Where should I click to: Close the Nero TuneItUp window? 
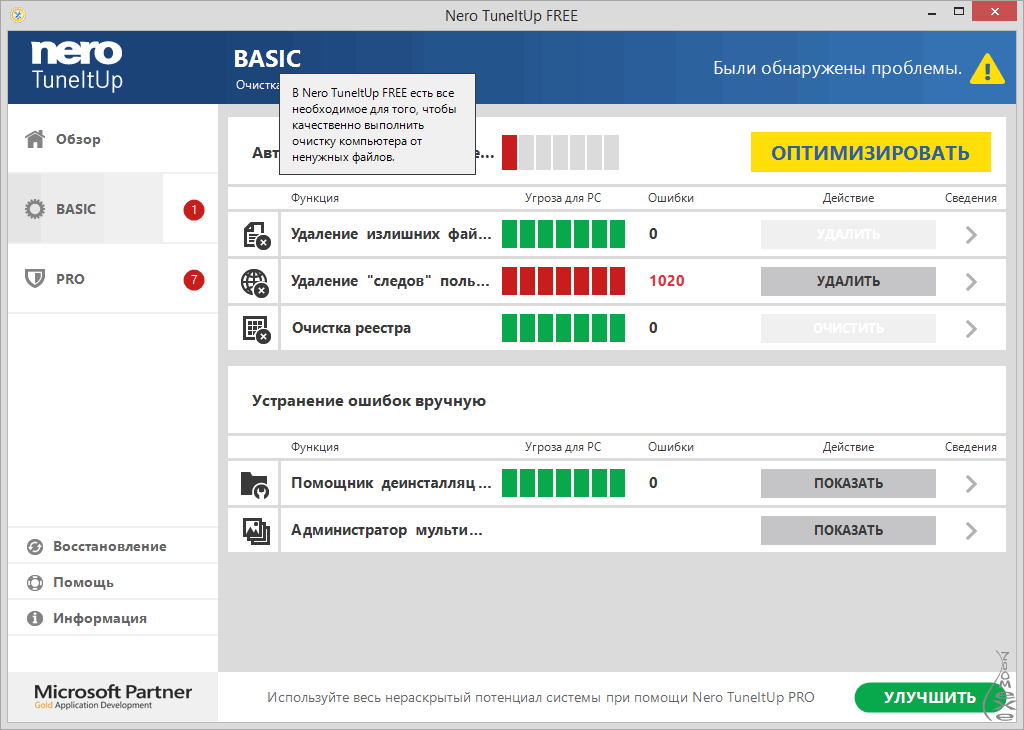(995, 12)
